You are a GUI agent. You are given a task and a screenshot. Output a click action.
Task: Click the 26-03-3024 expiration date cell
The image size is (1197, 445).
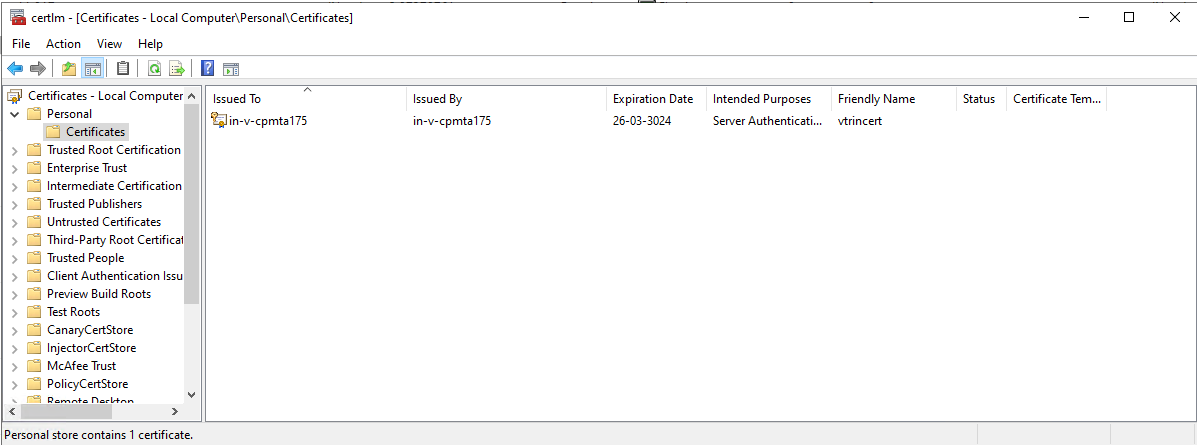pos(642,121)
